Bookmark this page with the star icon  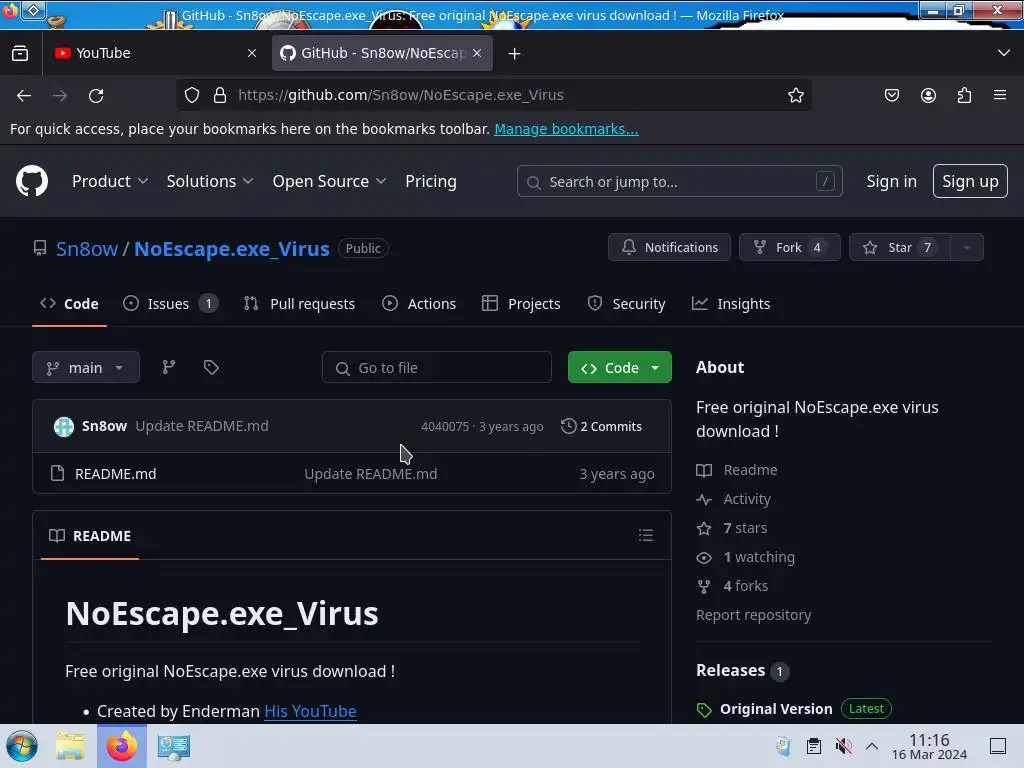795,95
